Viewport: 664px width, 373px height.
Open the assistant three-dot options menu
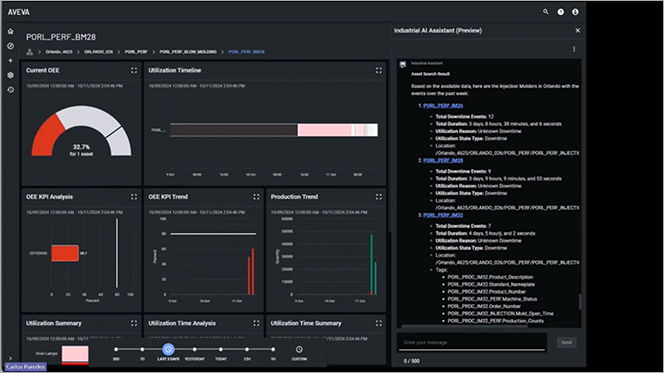pos(574,49)
